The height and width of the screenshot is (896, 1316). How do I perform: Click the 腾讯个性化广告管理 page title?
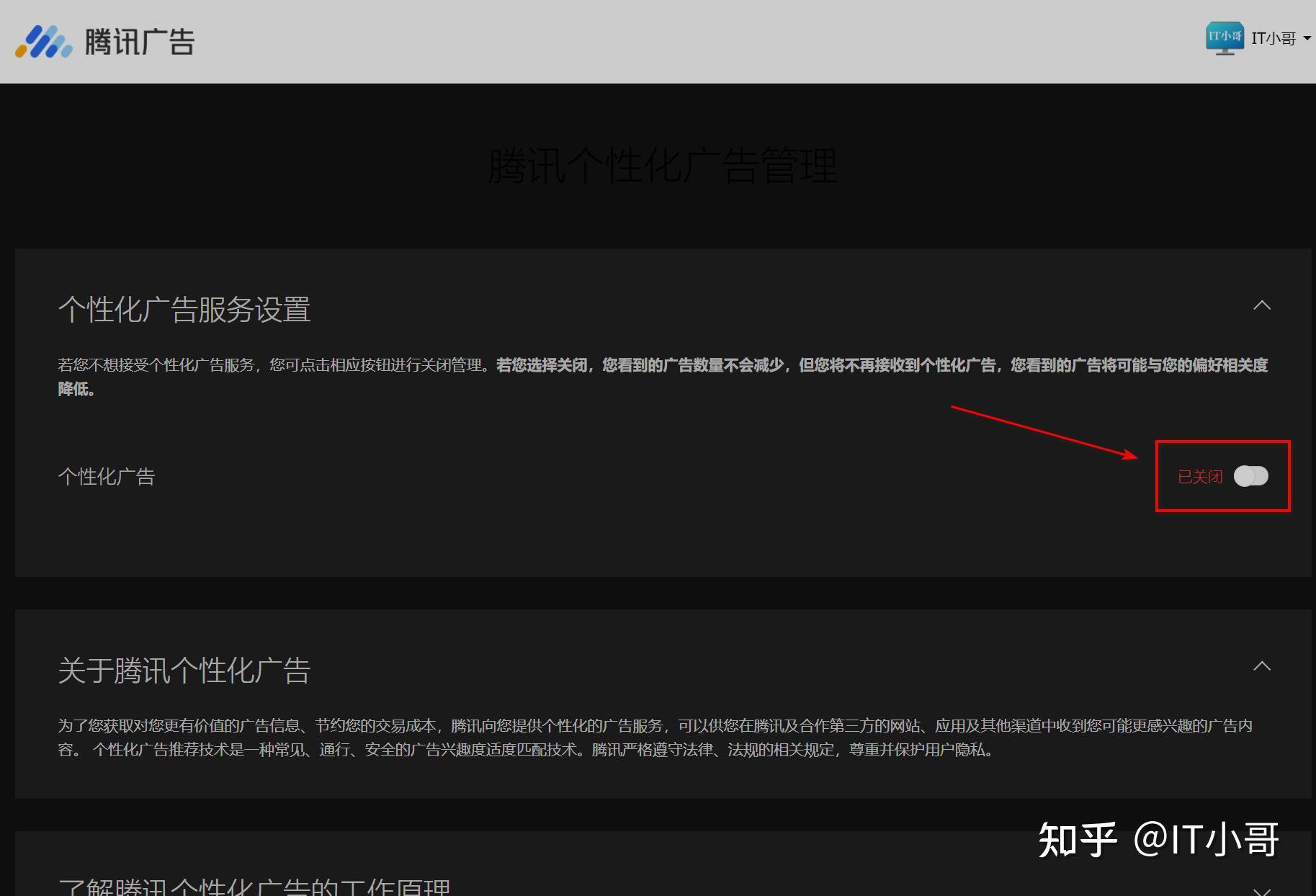pyautogui.click(x=663, y=166)
